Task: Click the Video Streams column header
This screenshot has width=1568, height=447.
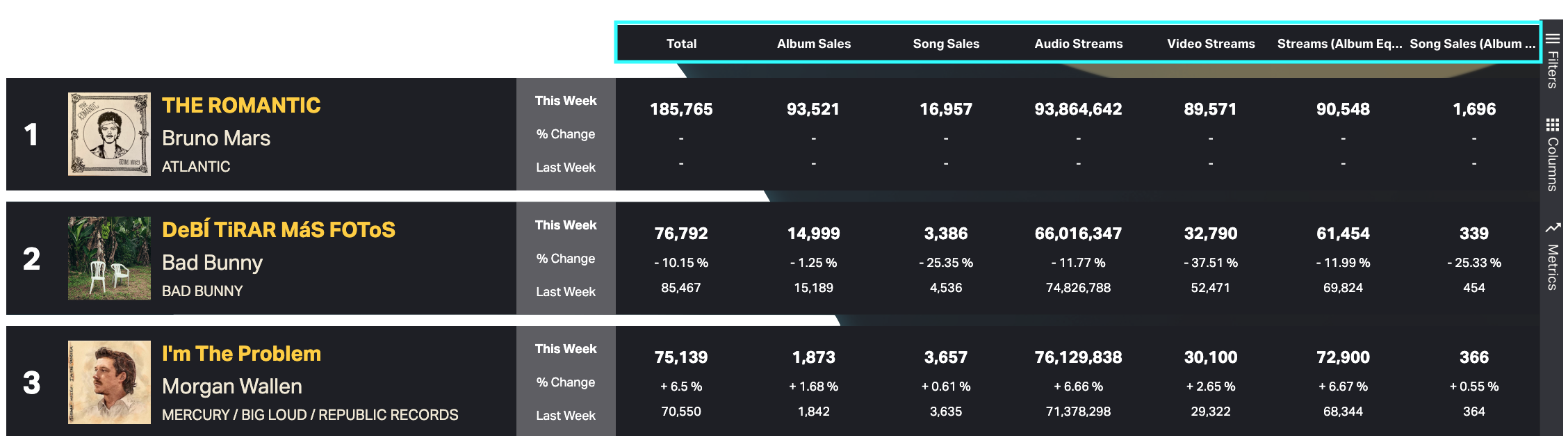Action: (x=1211, y=44)
